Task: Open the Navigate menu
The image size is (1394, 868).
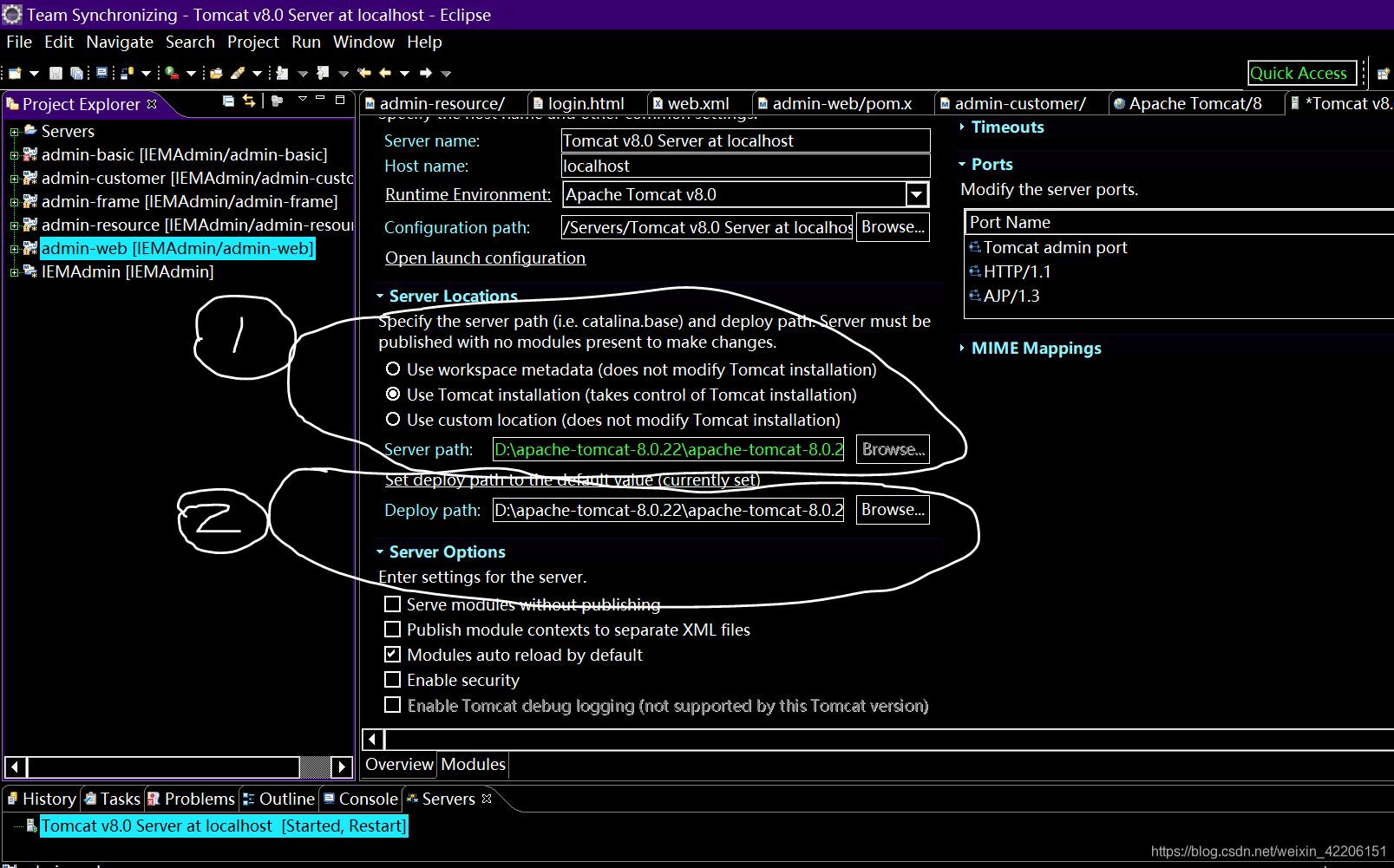Action: click(x=120, y=42)
